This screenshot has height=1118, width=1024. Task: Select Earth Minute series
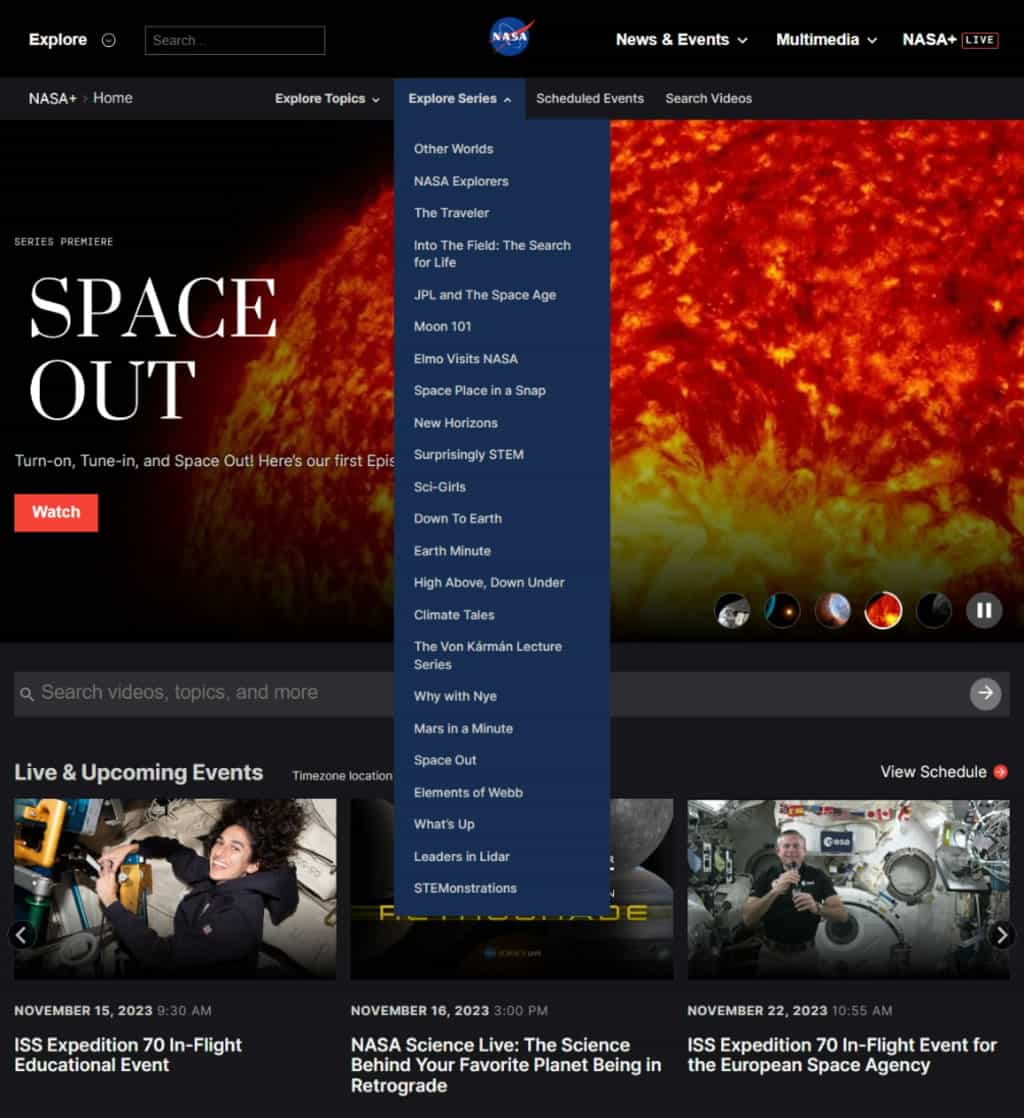coord(452,551)
